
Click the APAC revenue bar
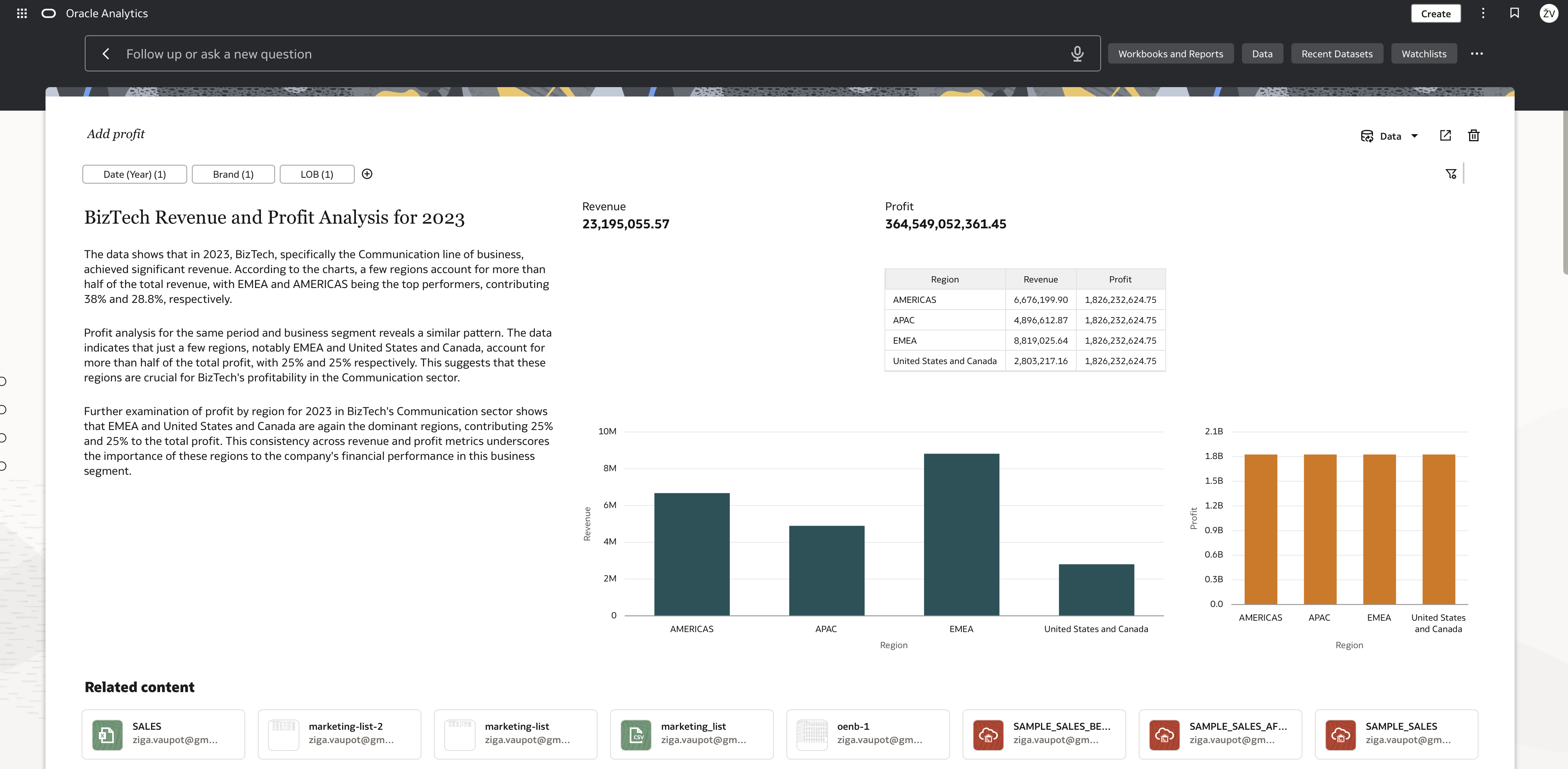[827, 570]
